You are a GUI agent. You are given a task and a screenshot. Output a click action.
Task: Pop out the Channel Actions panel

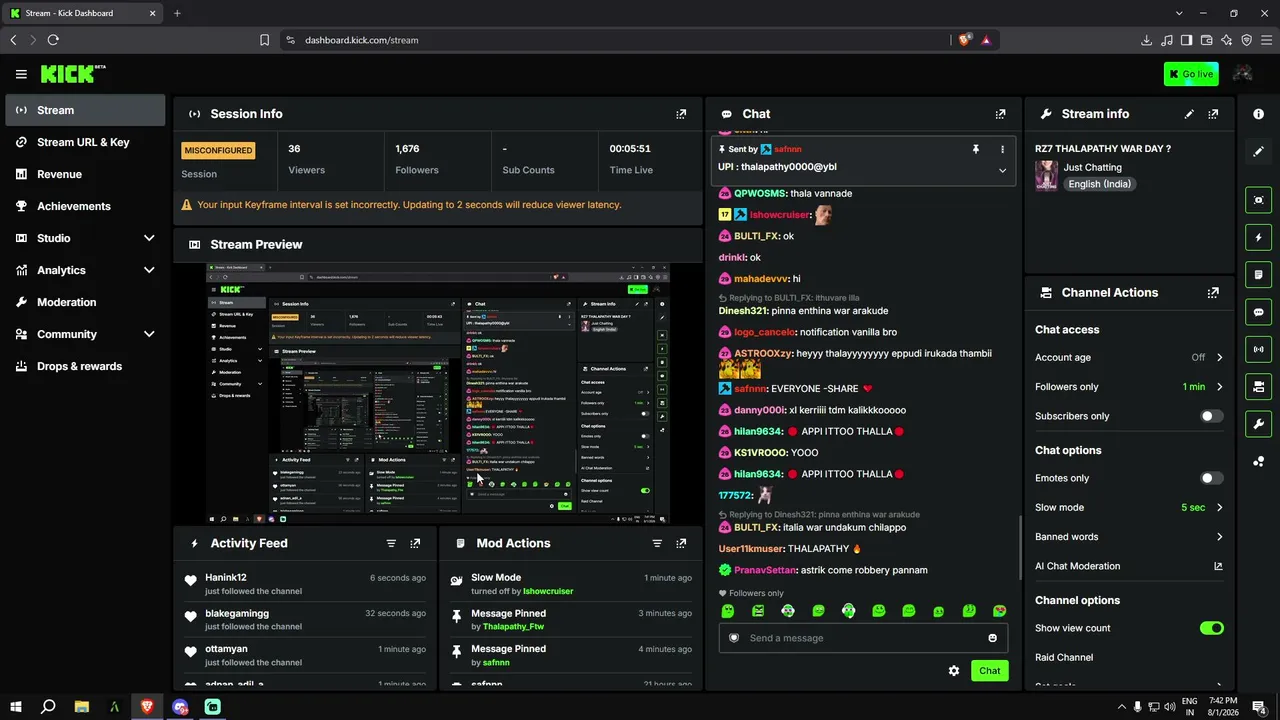(x=1213, y=293)
